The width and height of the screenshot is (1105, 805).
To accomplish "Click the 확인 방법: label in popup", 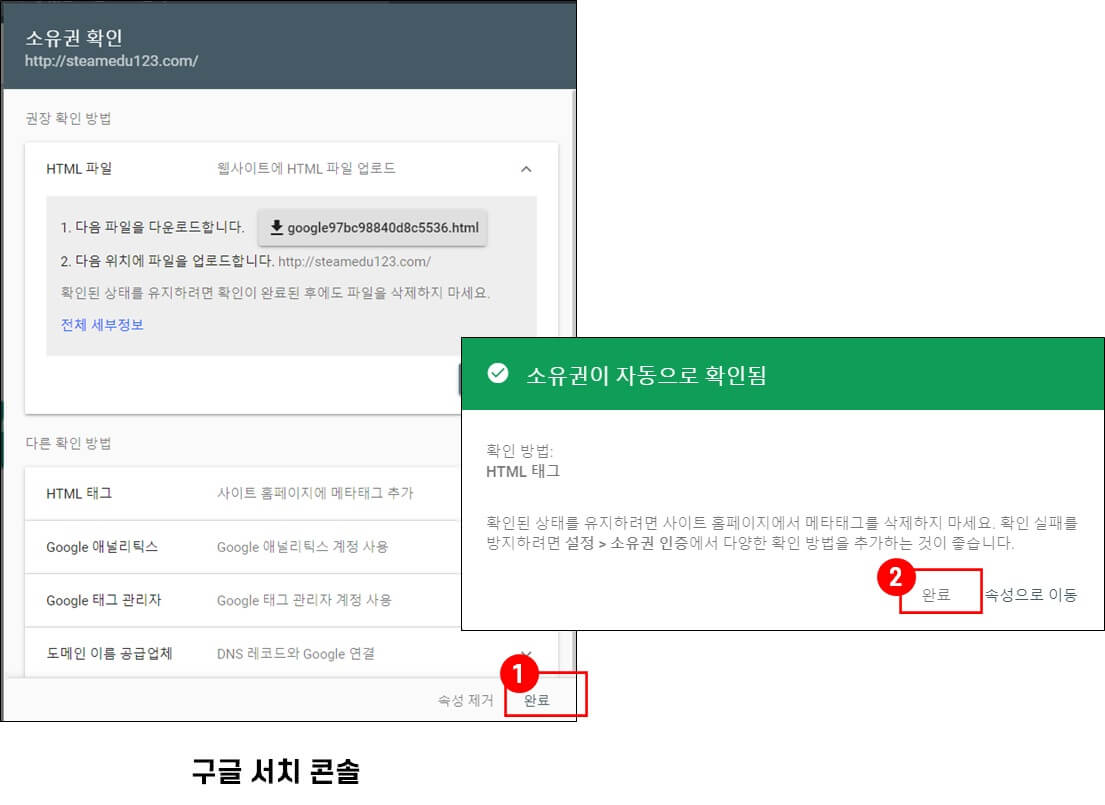I will 520,451.
